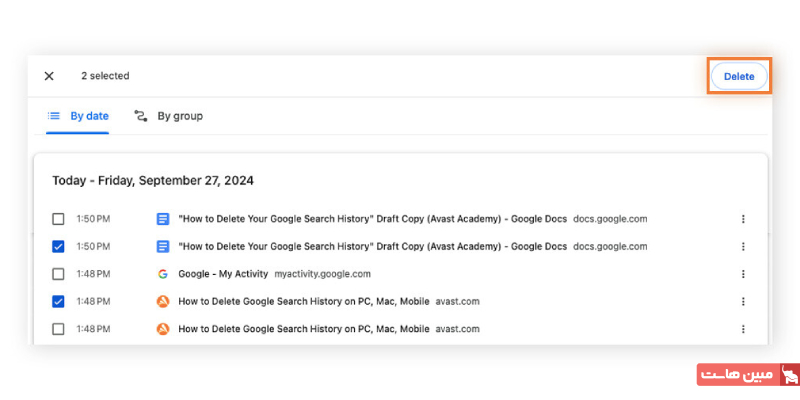Click the By group icon
The height and width of the screenshot is (400, 800).
(141, 116)
